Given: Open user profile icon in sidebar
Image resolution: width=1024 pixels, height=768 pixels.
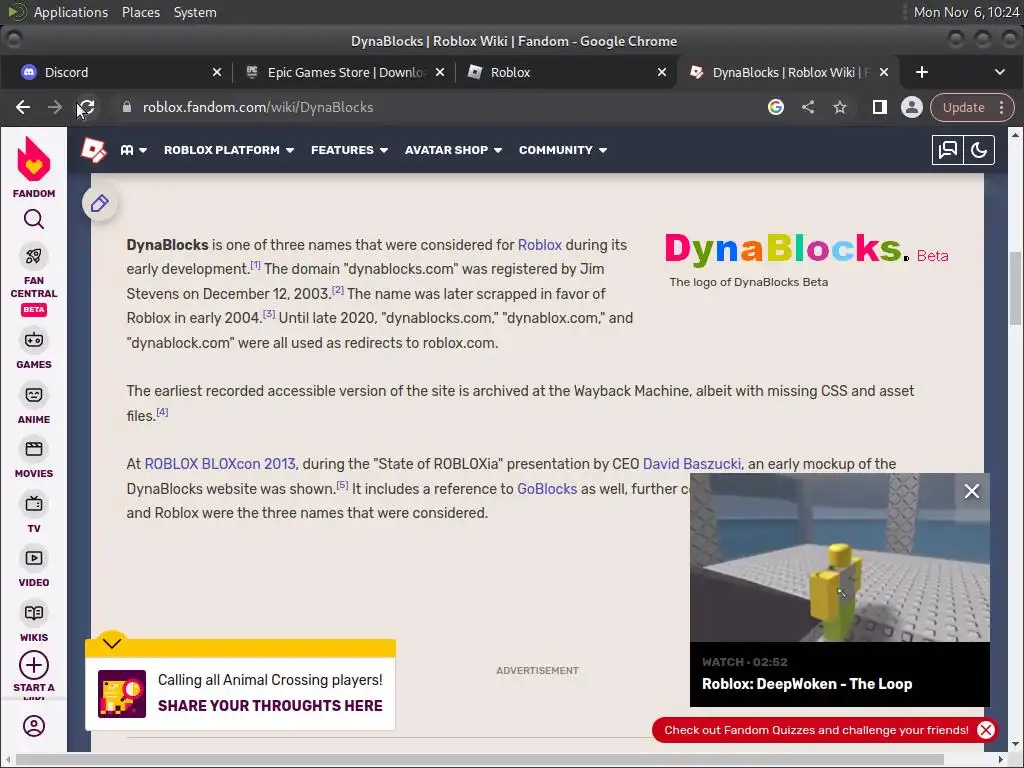Looking at the screenshot, I should click(x=33, y=726).
